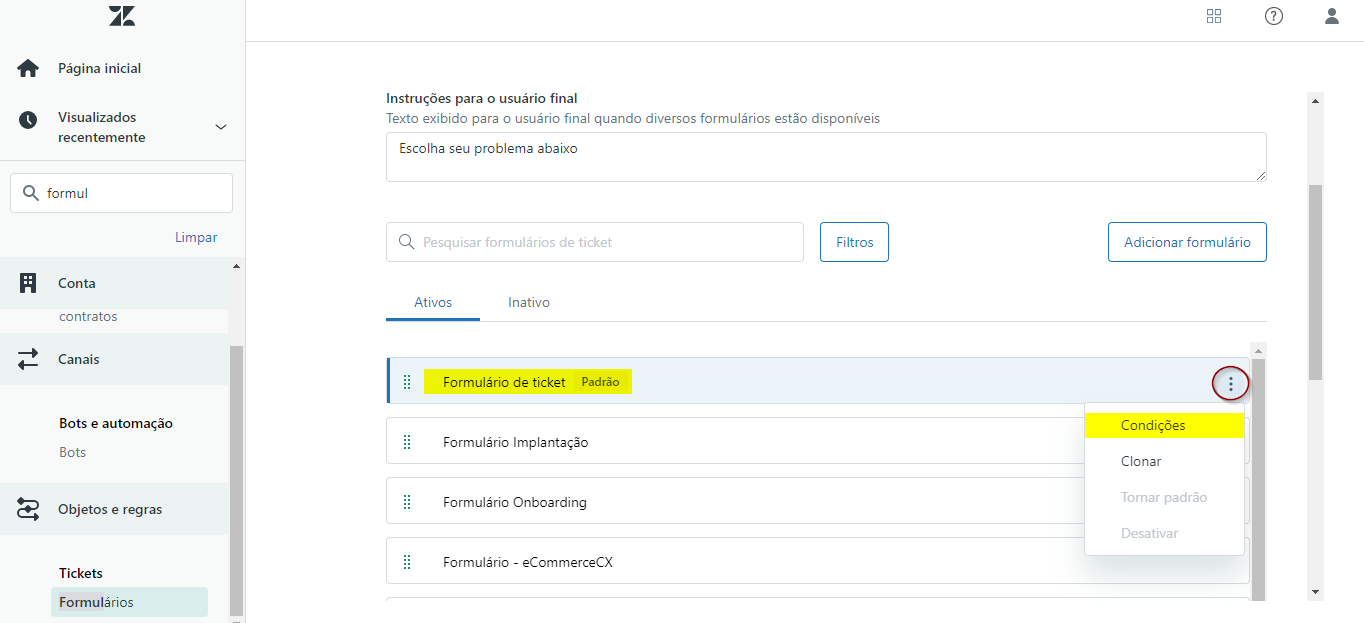Click the Conta building icon
The image size is (1364, 623).
tap(28, 283)
